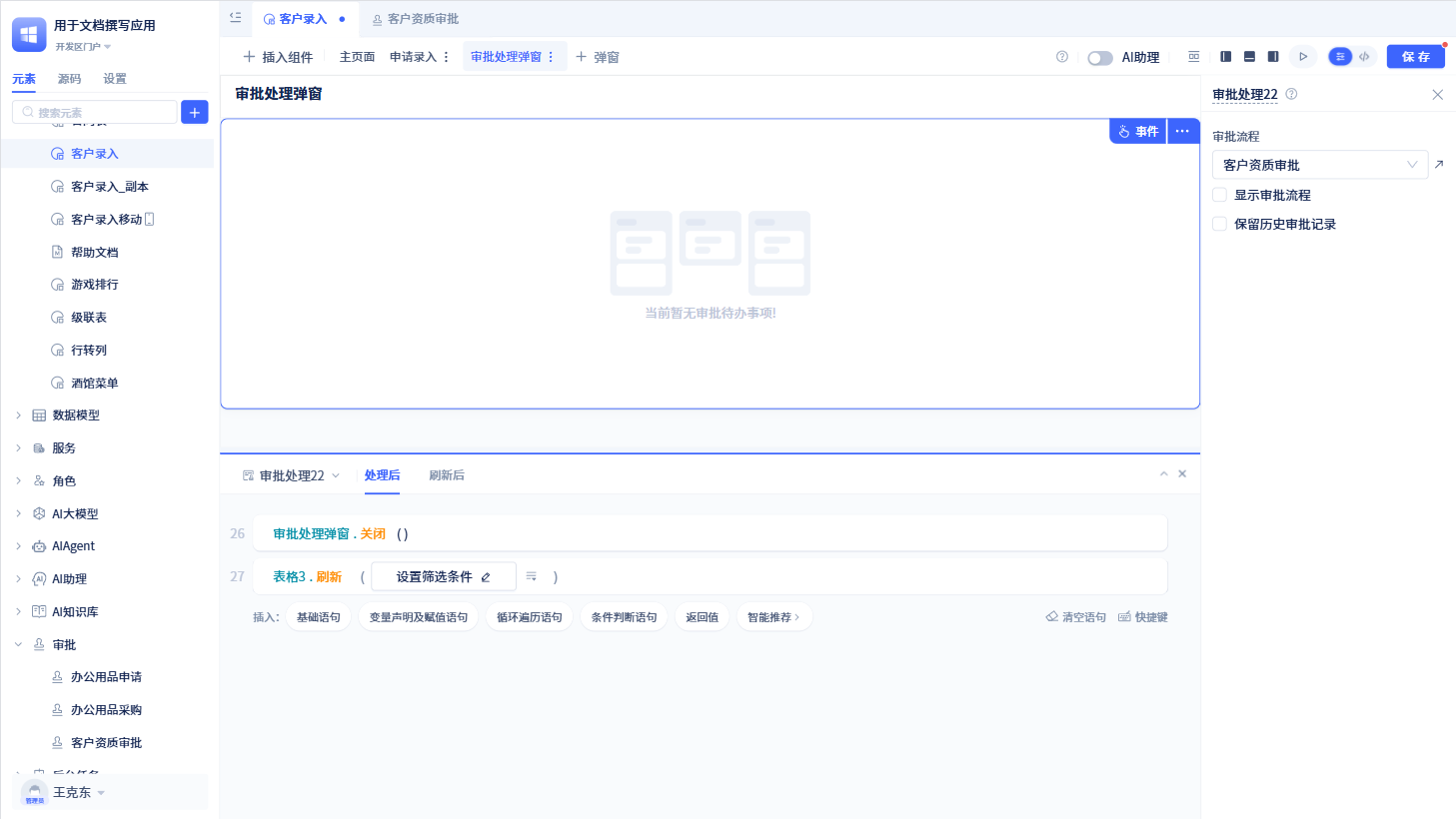Close the event editor panel
This screenshot has width=1456, height=819.
point(1182,474)
